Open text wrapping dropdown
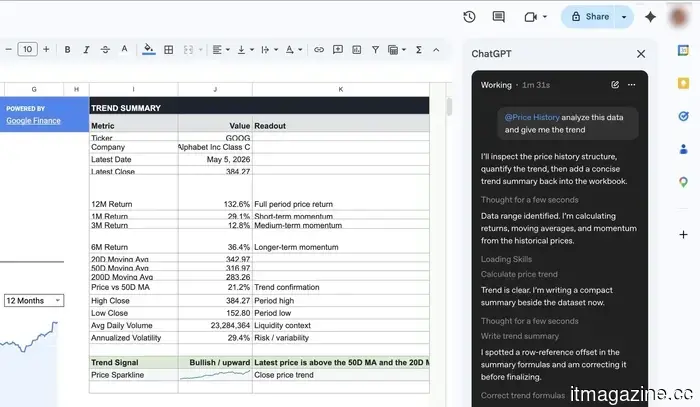The height and width of the screenshot is (407, 700). tap(269, 50)
